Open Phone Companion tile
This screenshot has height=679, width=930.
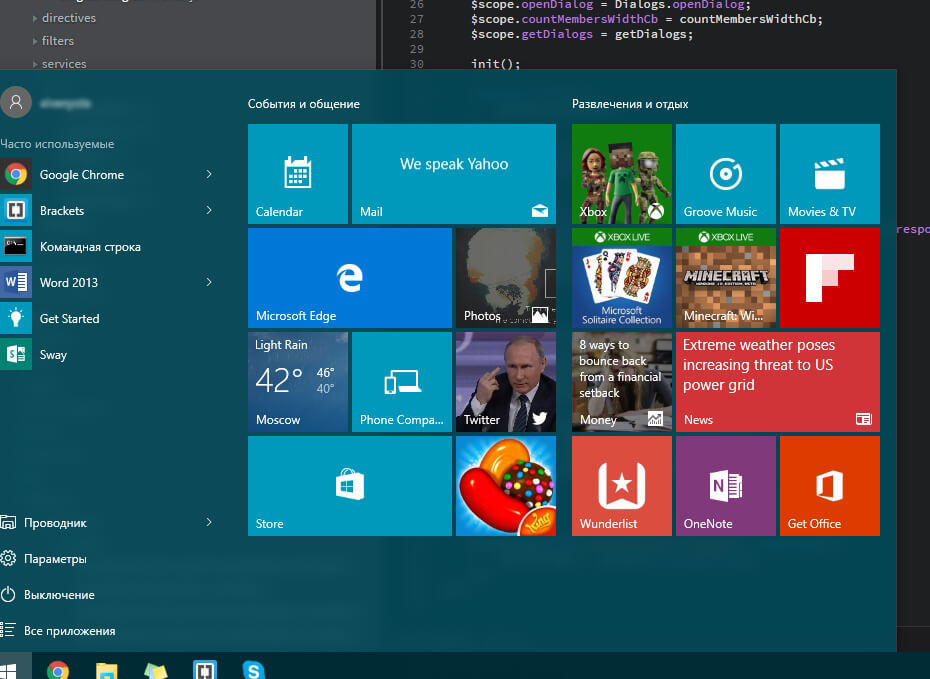(401, 381)
